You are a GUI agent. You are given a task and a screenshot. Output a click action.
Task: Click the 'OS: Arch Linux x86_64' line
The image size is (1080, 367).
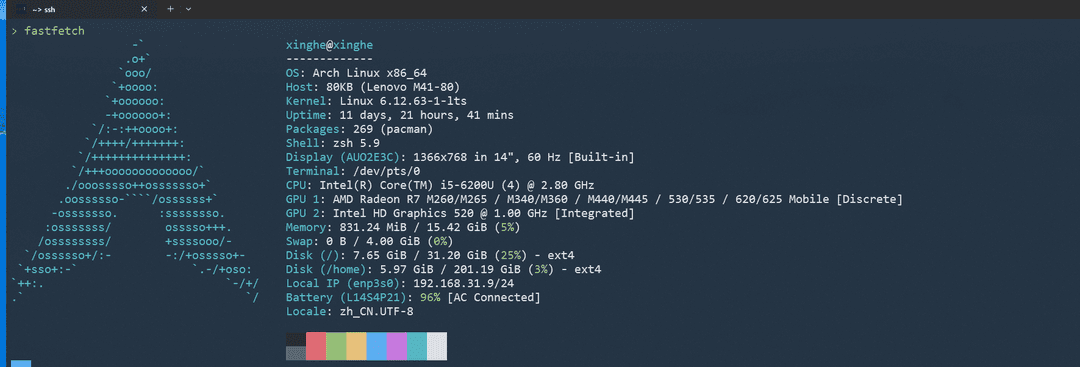coord(355,73)
